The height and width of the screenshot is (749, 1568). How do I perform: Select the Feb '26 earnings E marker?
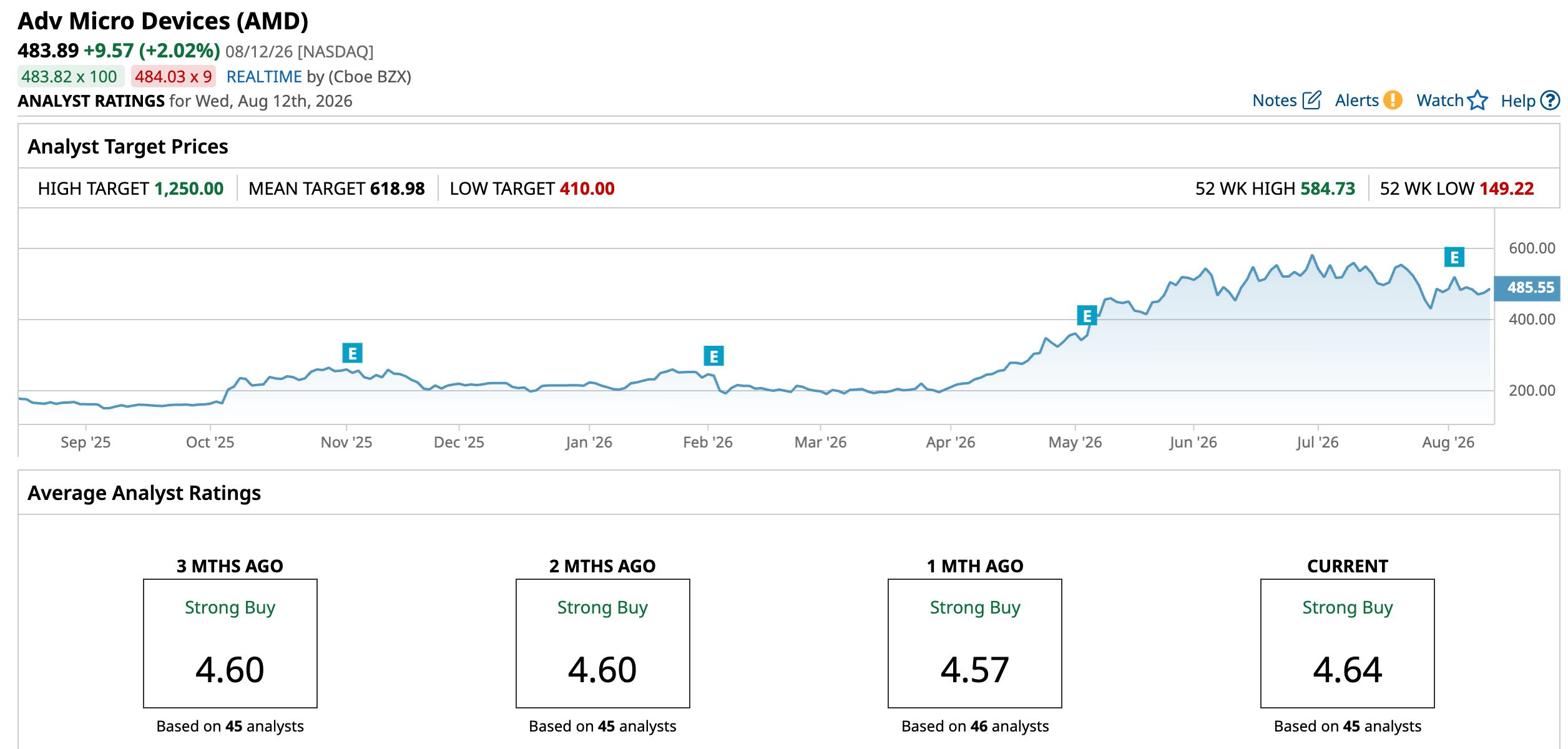pos(713,356)
